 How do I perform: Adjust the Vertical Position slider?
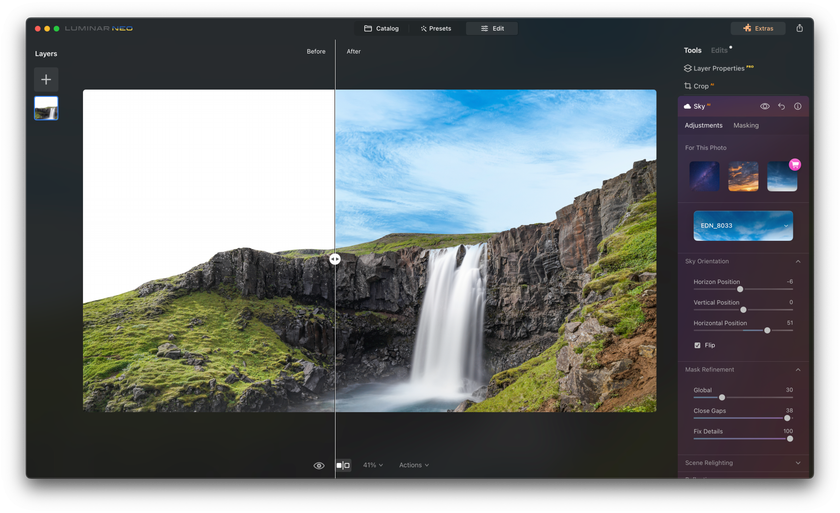click(743, 310)
